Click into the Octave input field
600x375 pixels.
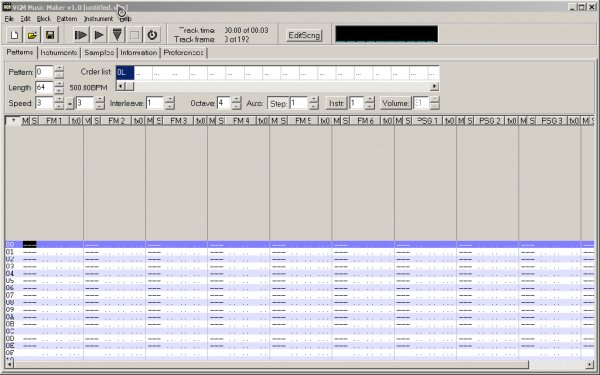pos(223,103)
